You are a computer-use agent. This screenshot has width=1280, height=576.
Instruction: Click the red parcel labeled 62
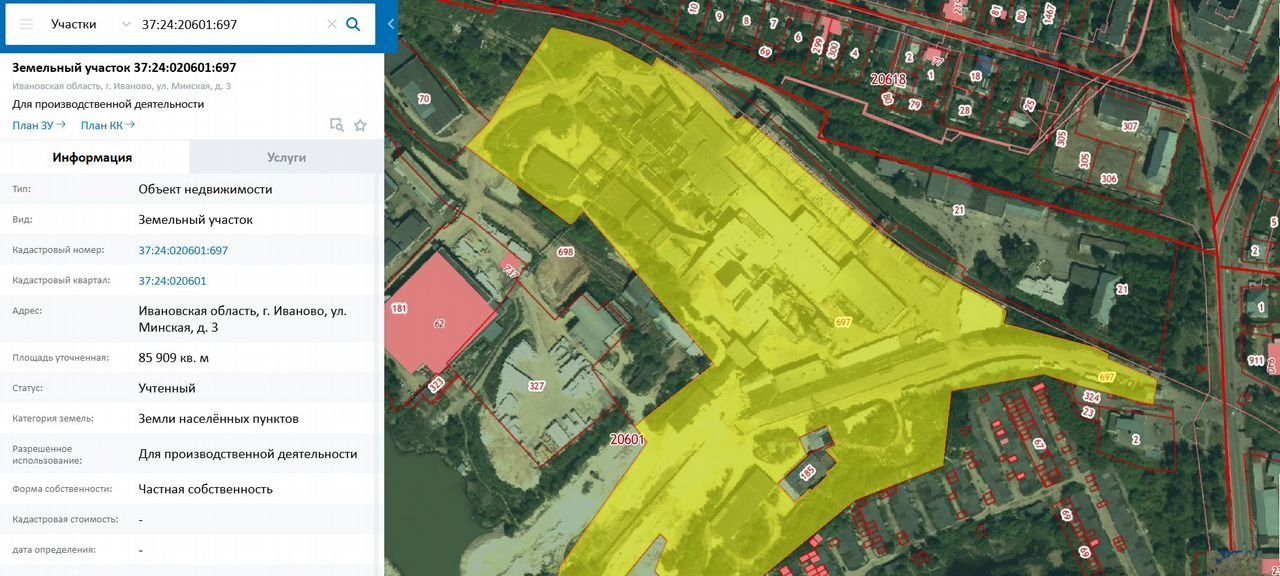point(438,323)
